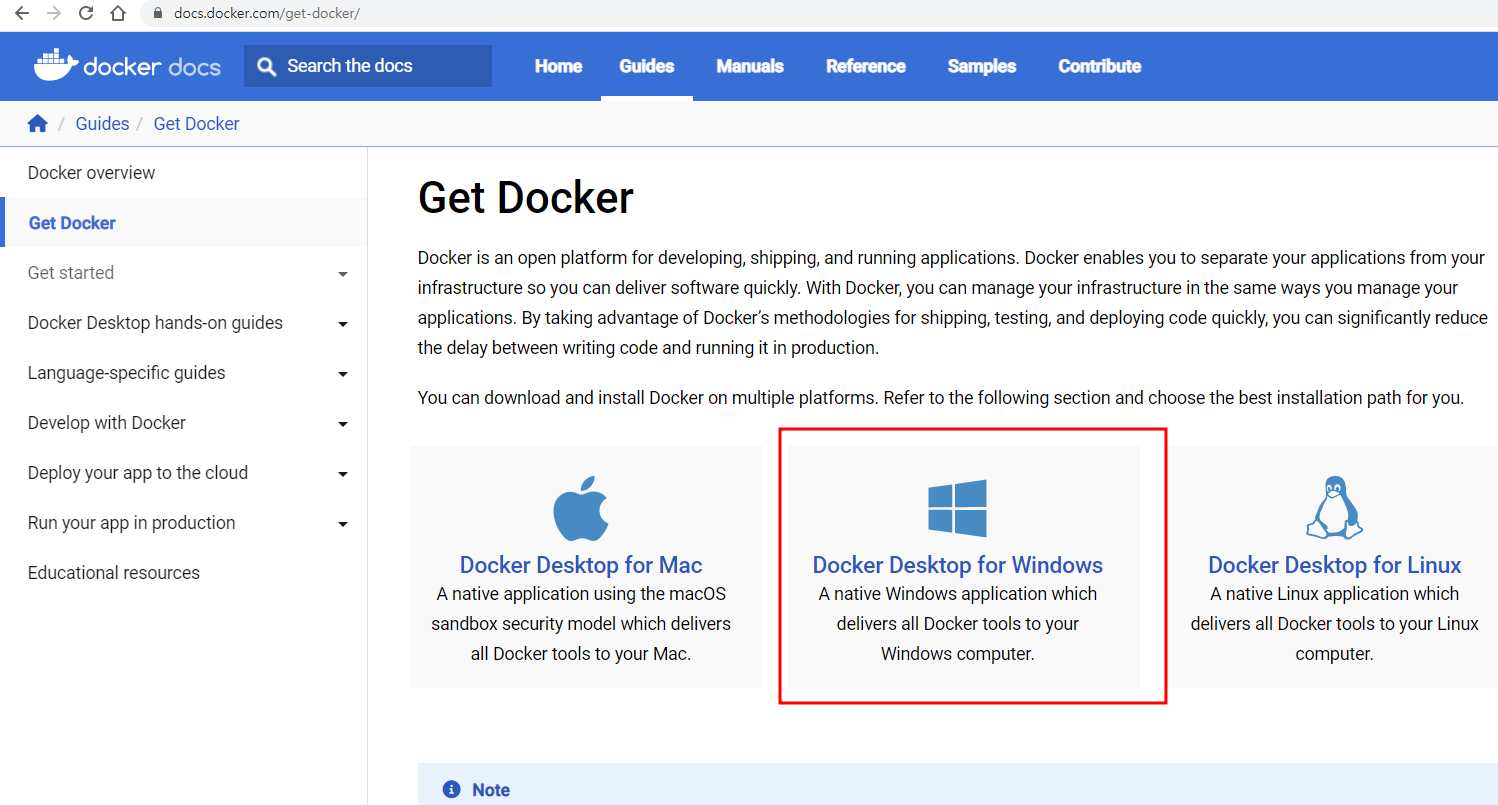This screenshot has width=1498, height=805.
Task: Click the Windows card description text
Action: coord(957,624)
